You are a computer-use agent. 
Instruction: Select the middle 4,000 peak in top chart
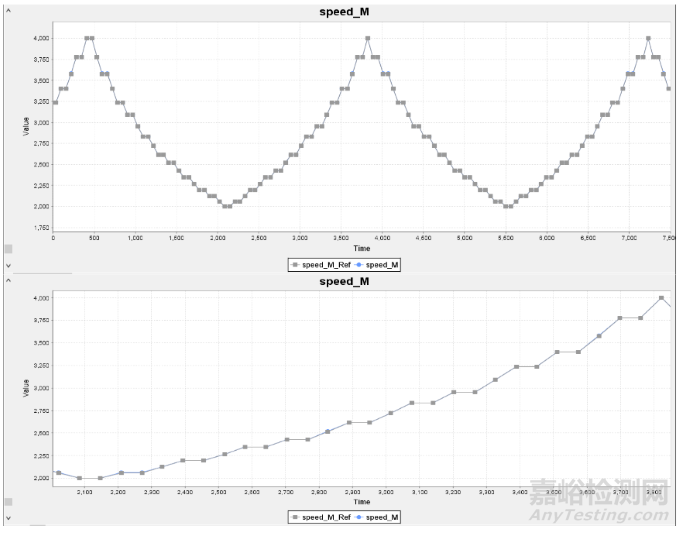(x=368, y=38)
